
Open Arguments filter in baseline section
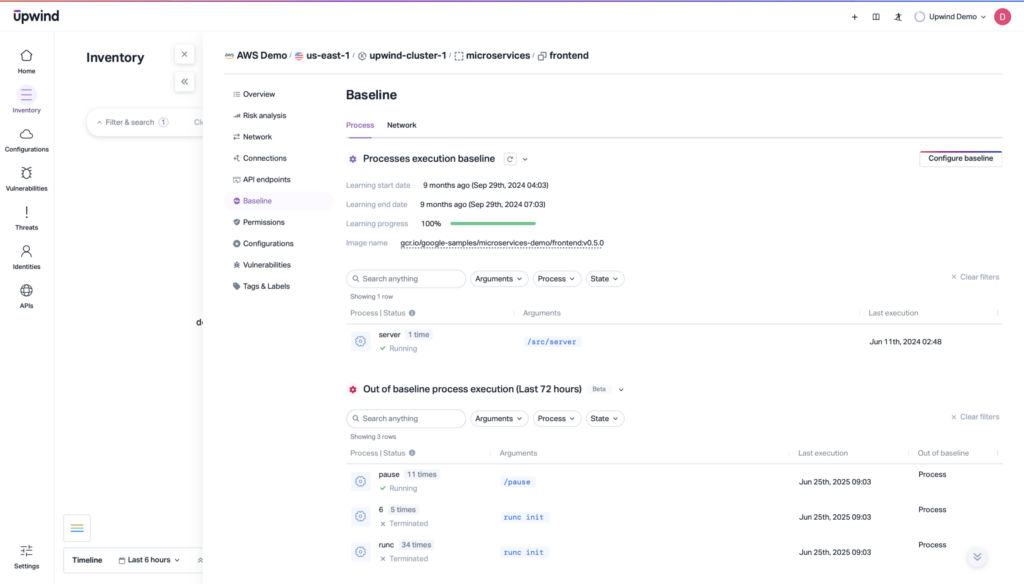(x=498, y=279)
